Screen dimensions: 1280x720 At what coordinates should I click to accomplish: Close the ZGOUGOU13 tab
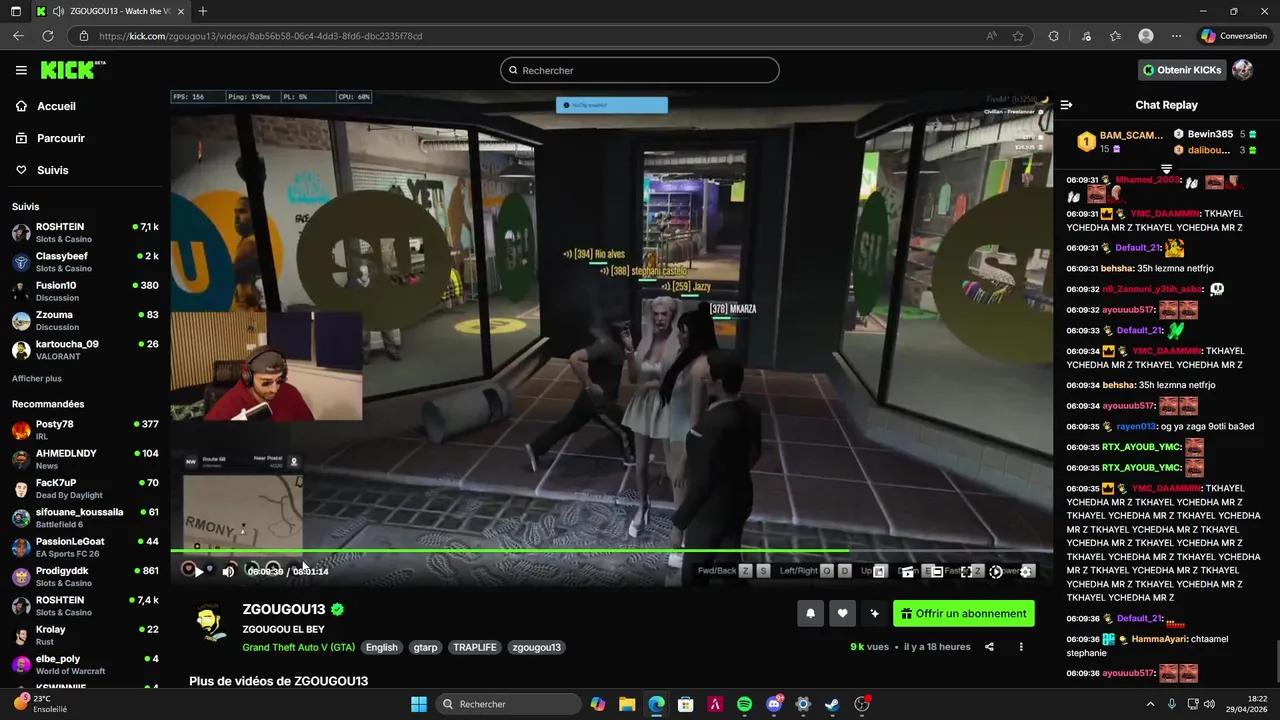[x=179, y=11]
